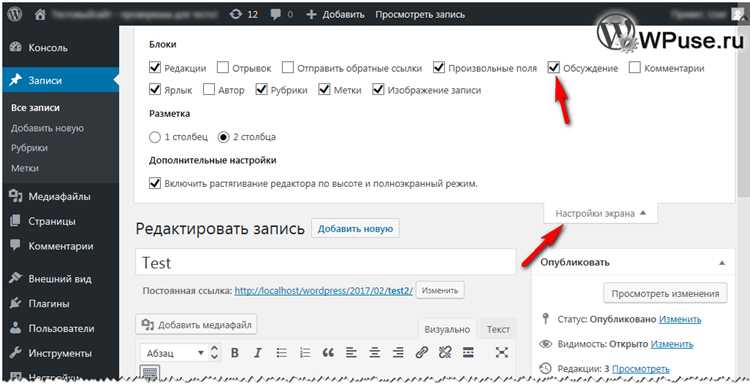Click the Инструменты wrench icon
This screenshot has height=385, width=750.
click(16, 353)
